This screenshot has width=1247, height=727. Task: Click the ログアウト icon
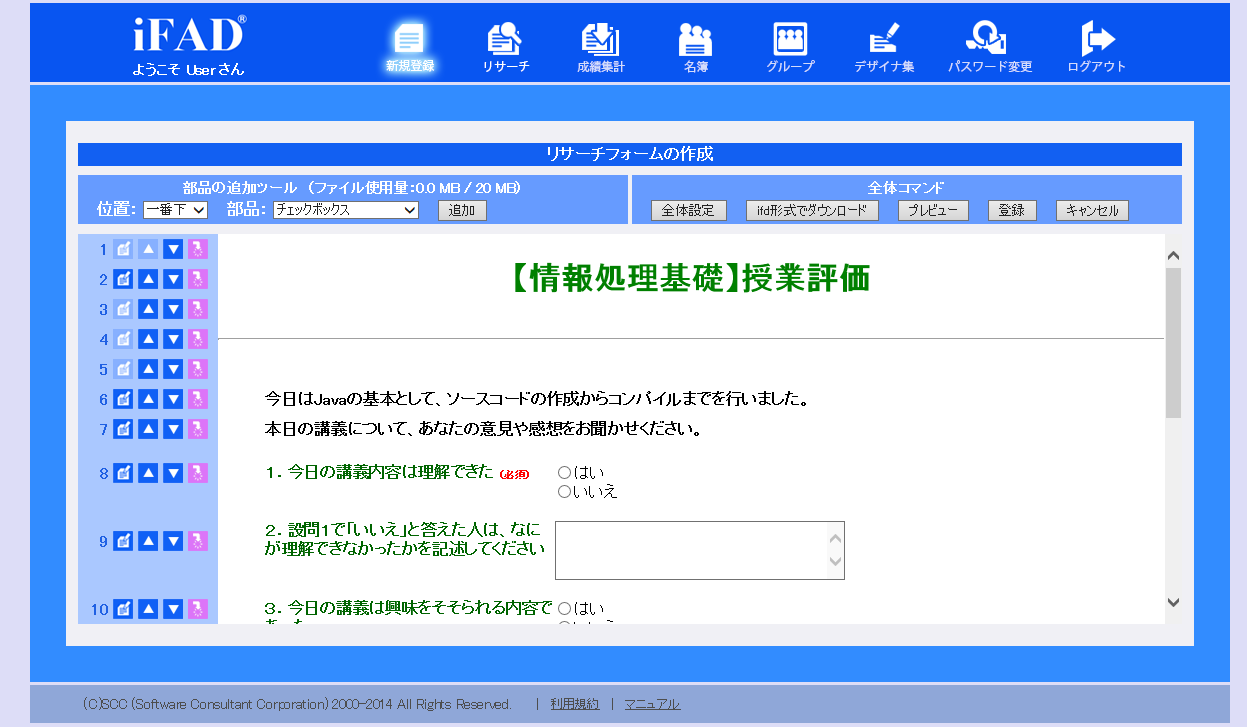pyautogui.click(x=1097, y=47)
